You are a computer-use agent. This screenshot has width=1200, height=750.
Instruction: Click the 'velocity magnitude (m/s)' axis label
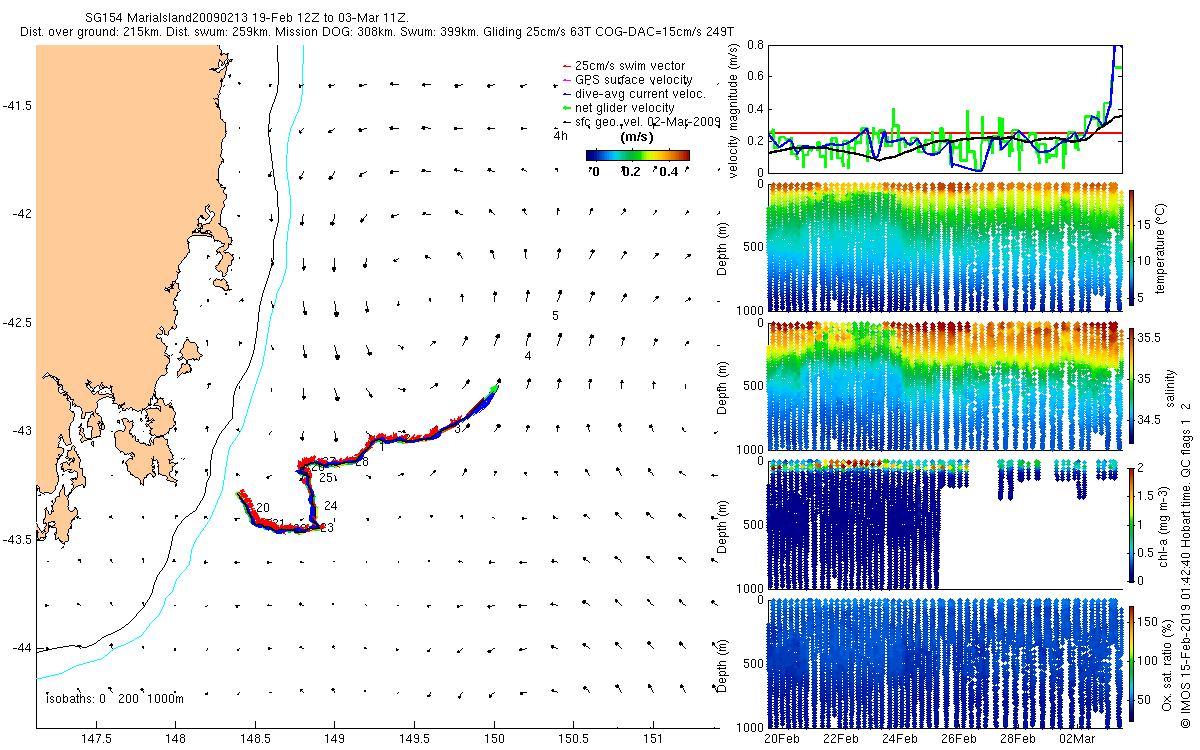click(x=734, y=110)
